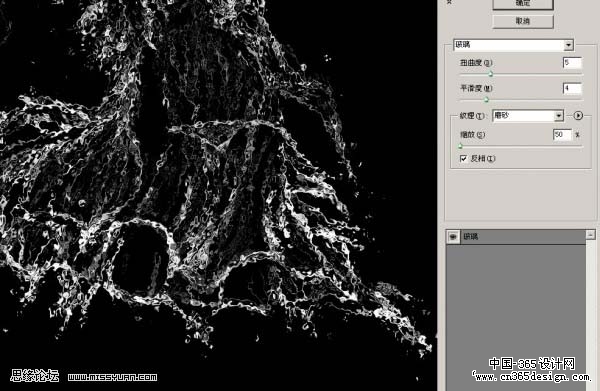Click the Cancel (取消) button
Viewport: 600px width, 391px height.
pyautogui.click(x=523, y=21)
